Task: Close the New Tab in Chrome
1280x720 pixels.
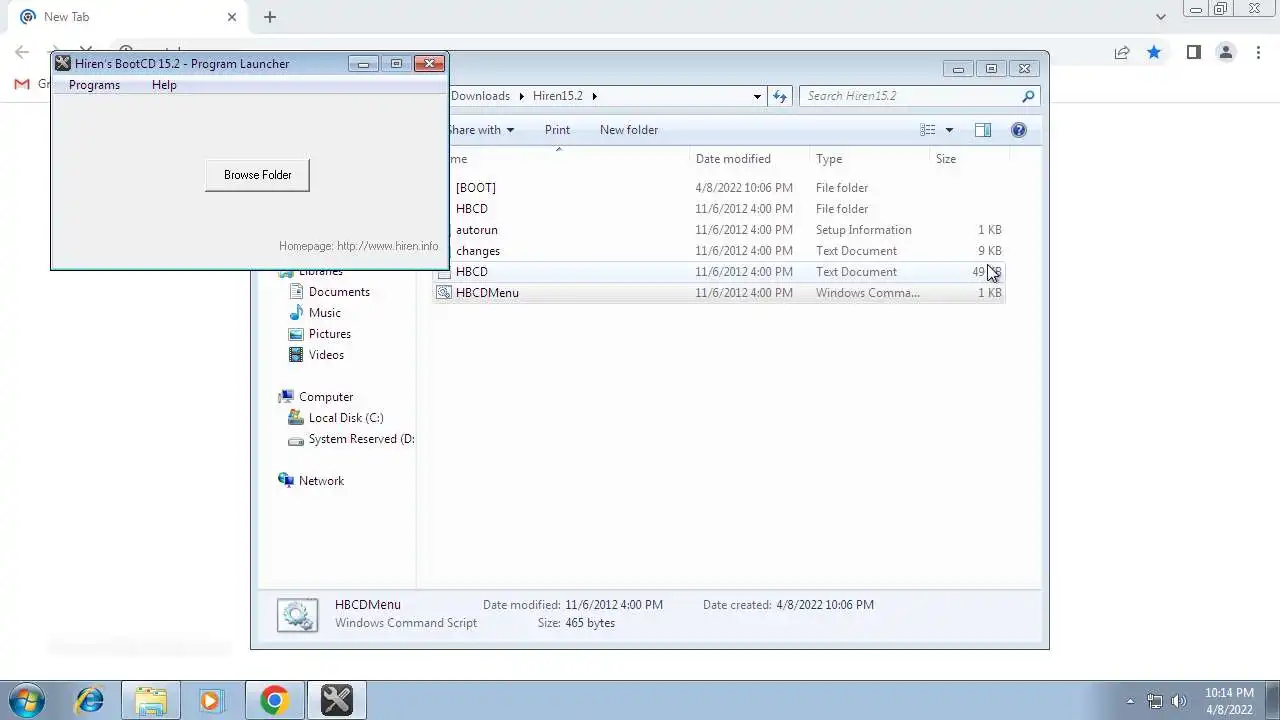Action: point(232,17)
